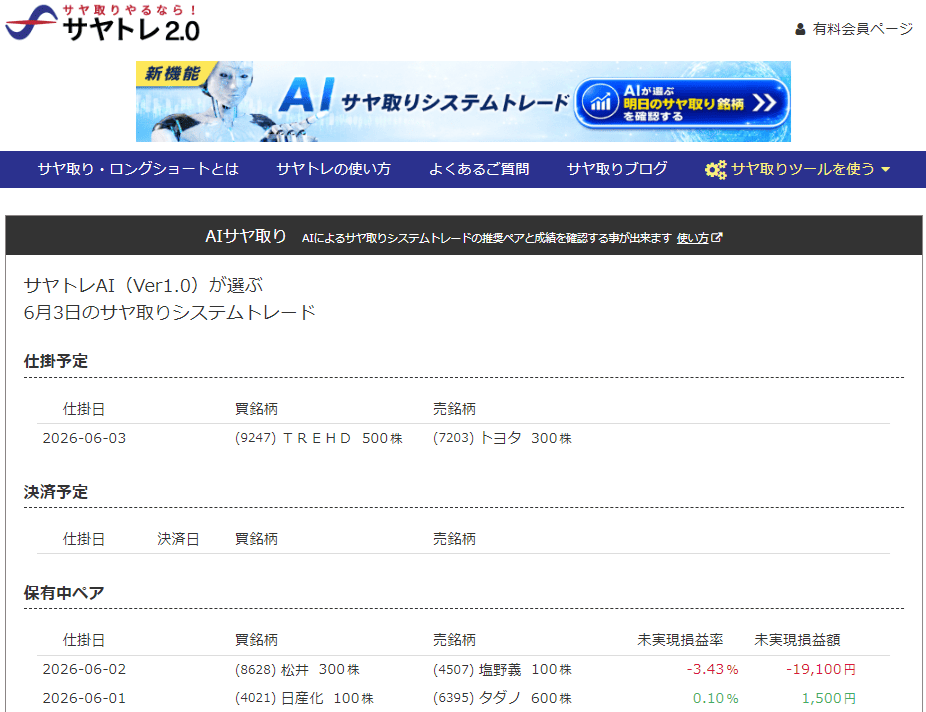Click (4507) 塩野義 100株 entry
Viewport: 926px width, 712px height.
tap(503, 669)
